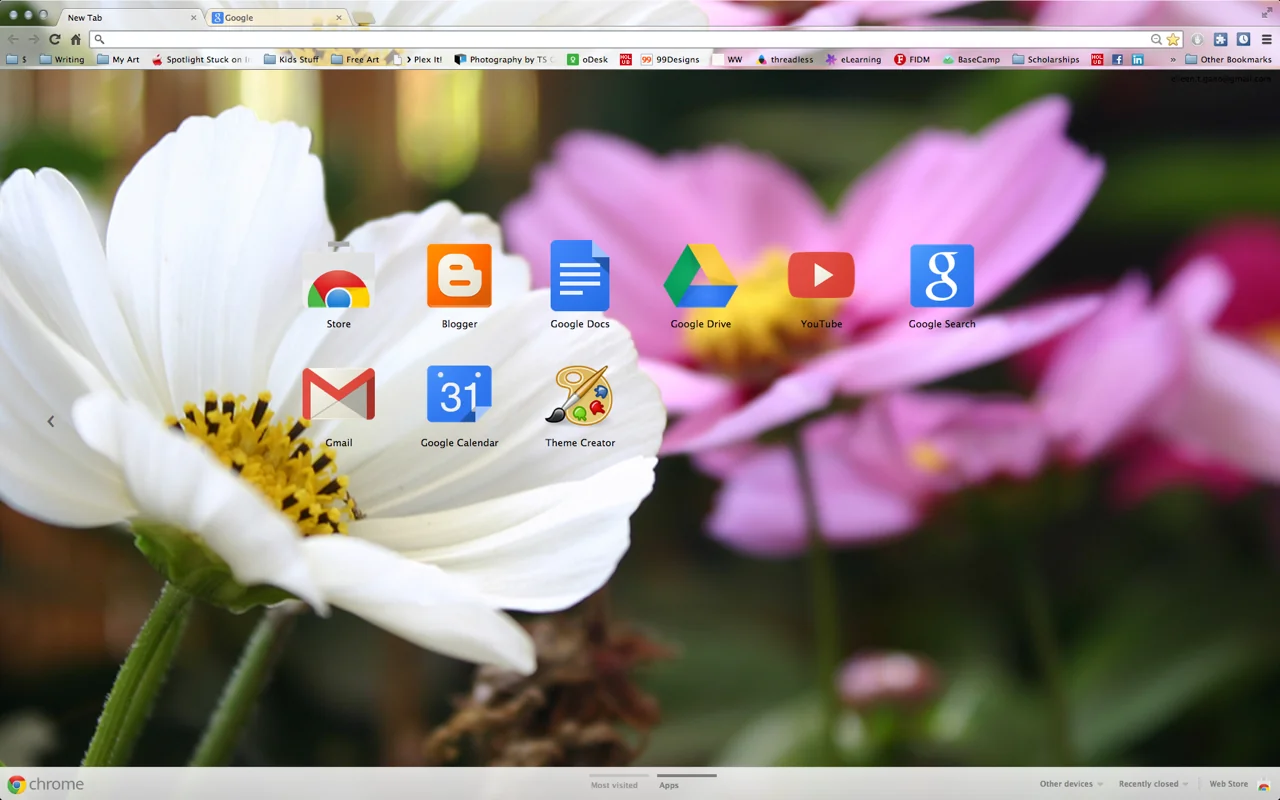Click the puzzle-piece extension icon
This screenshot has width=1280, height=800.
tap(1221, 39)
